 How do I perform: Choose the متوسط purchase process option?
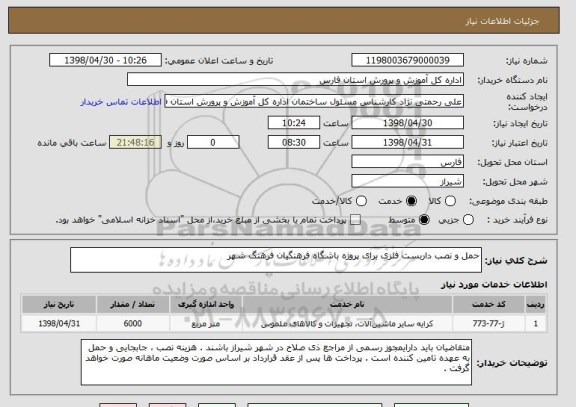424,220
